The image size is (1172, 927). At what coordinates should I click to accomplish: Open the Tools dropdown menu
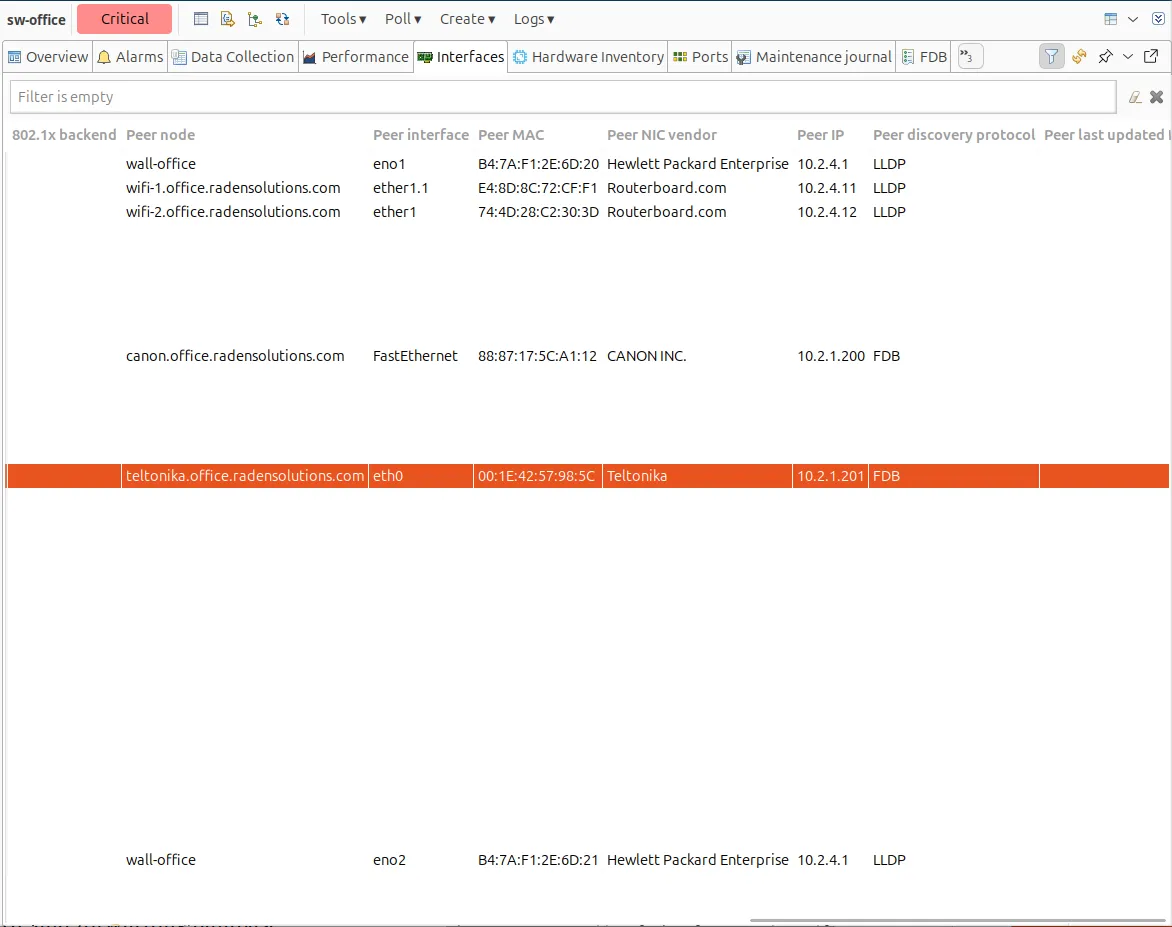click(341, 19)
